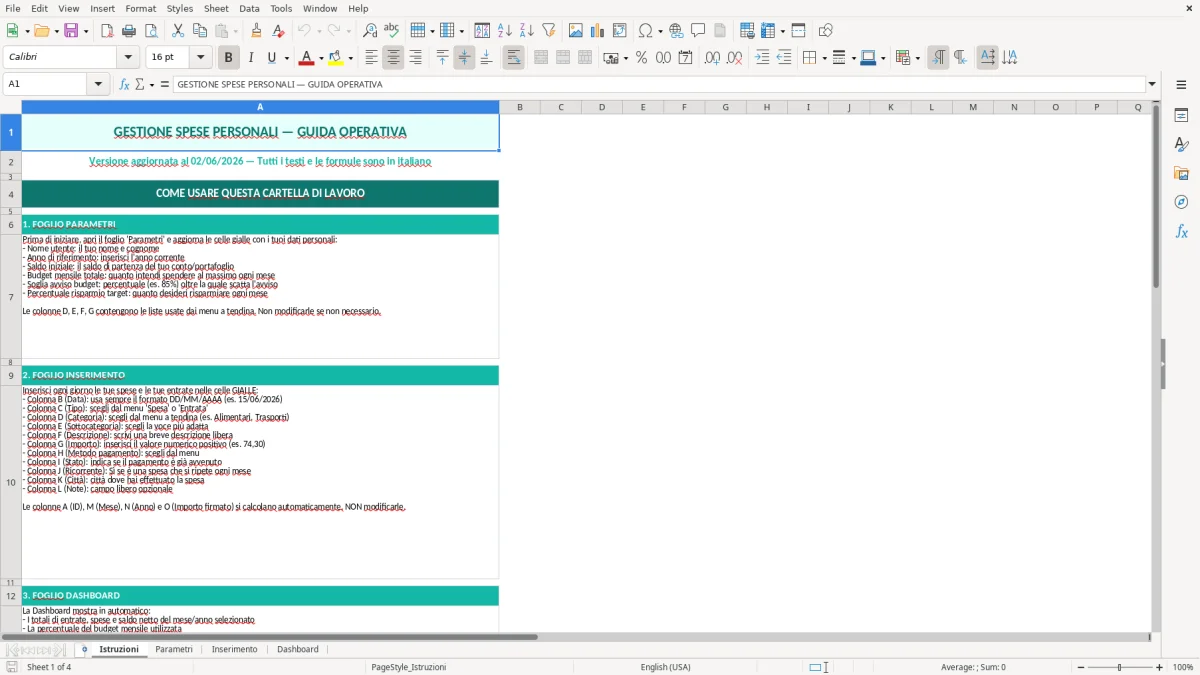Switch to the Parametri sheet tab
This screenshot has height=675, width=1200.
click(x=174, y=649)
